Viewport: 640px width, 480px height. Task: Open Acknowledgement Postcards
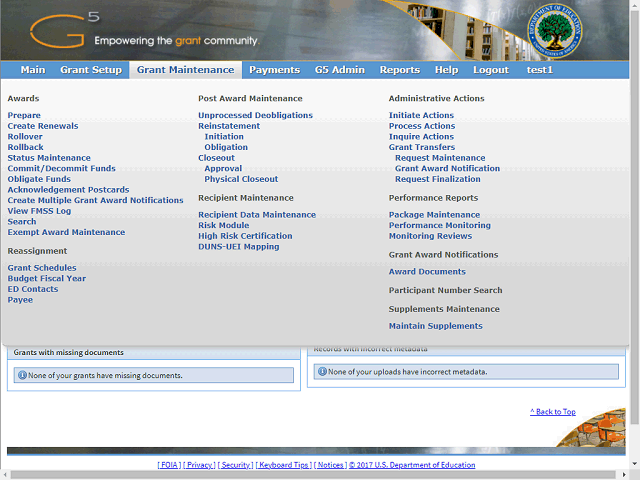click(68, 189)
